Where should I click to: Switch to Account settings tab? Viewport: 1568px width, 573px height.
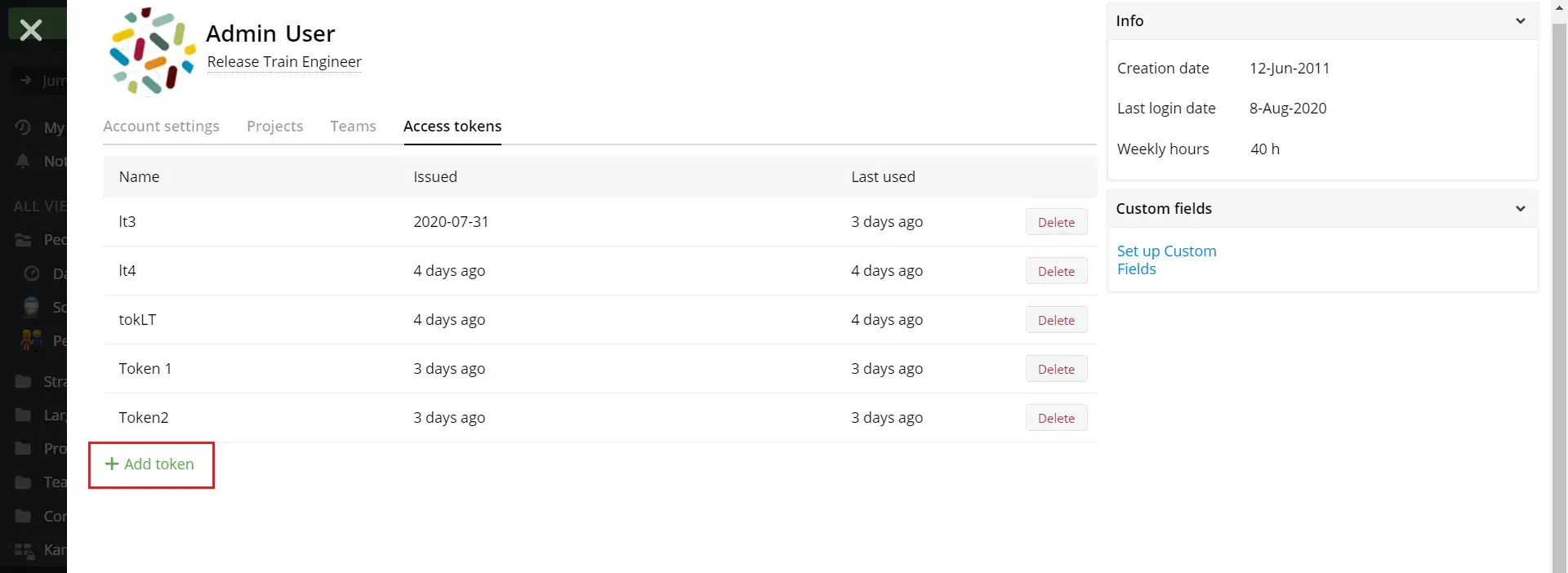161,127
